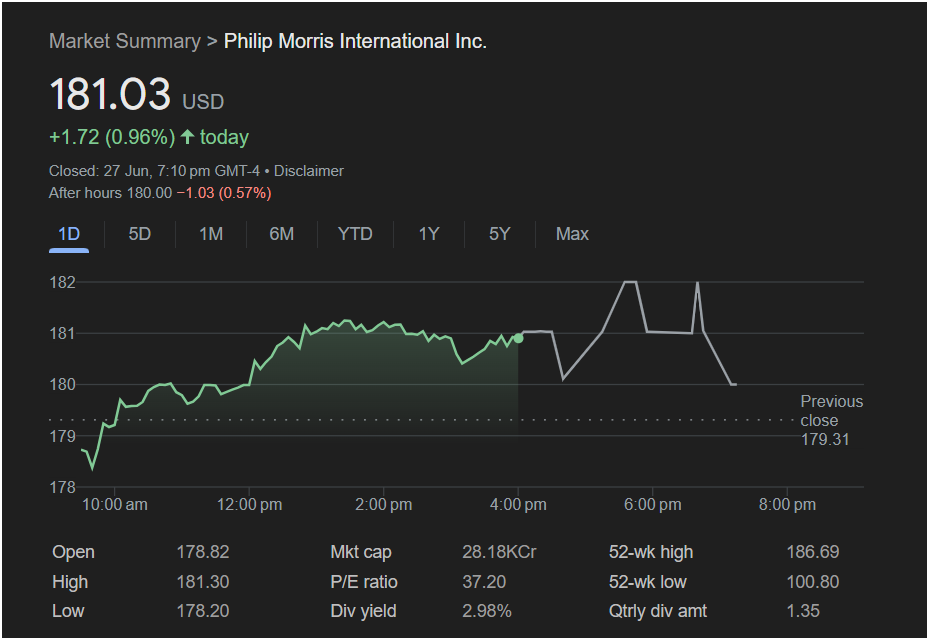The height and width of the screenshot is (640, 929).
Task: Click the 182 price axis label
Action: (63, 283)
